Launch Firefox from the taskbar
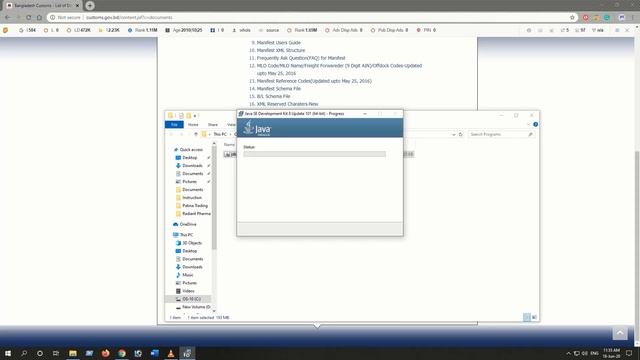Viewport: 640px width, 360px height. (x=105, y=353)
